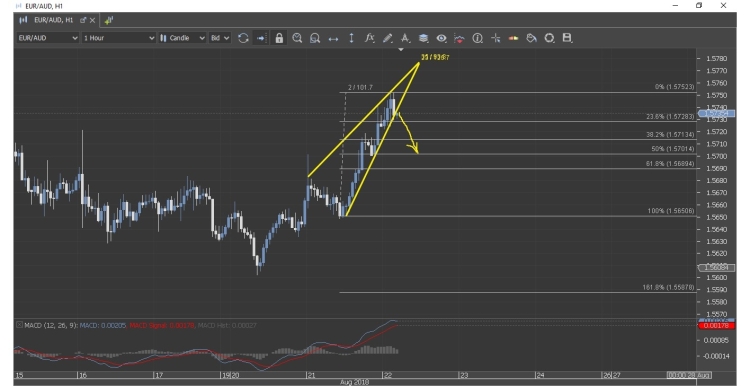Click the save chart disk icon
750x386 pixels.
coord(567,38)
